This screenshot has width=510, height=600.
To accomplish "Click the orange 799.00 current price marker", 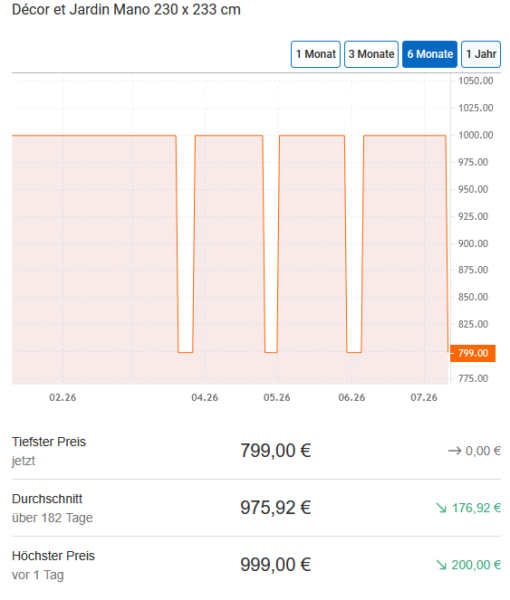I will pos(473,353).
